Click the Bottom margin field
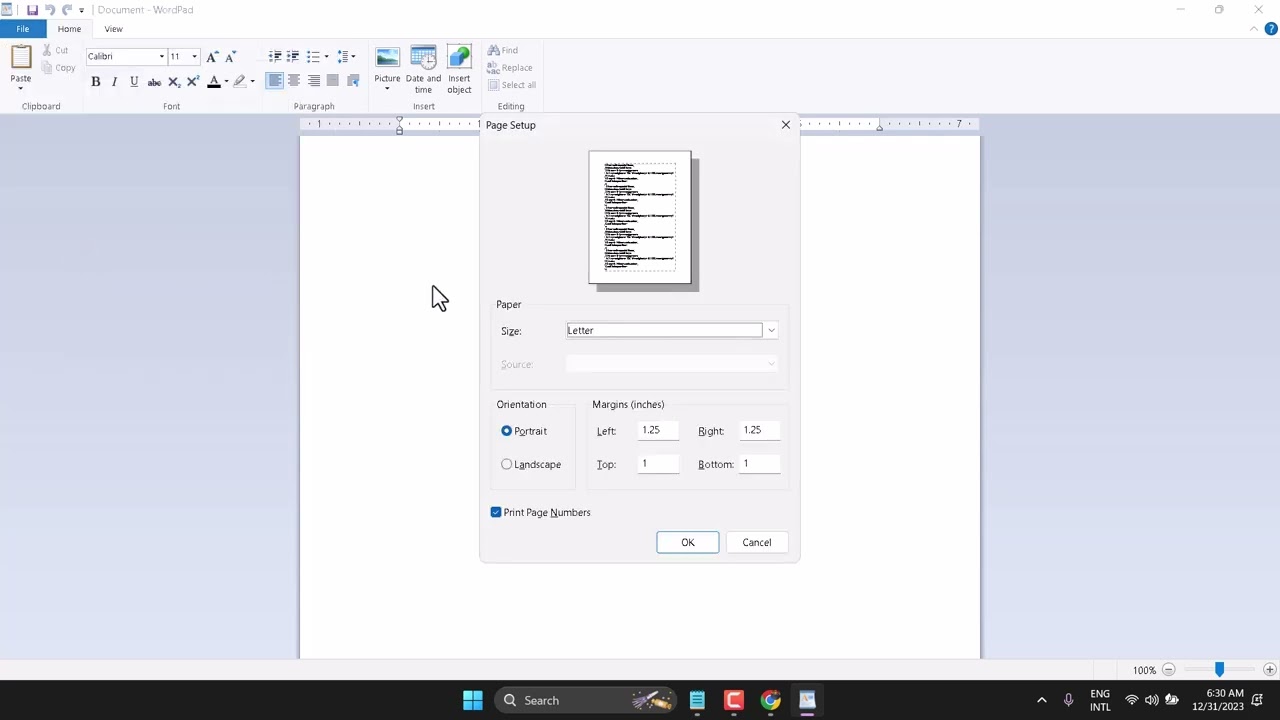 pos(761,464)
